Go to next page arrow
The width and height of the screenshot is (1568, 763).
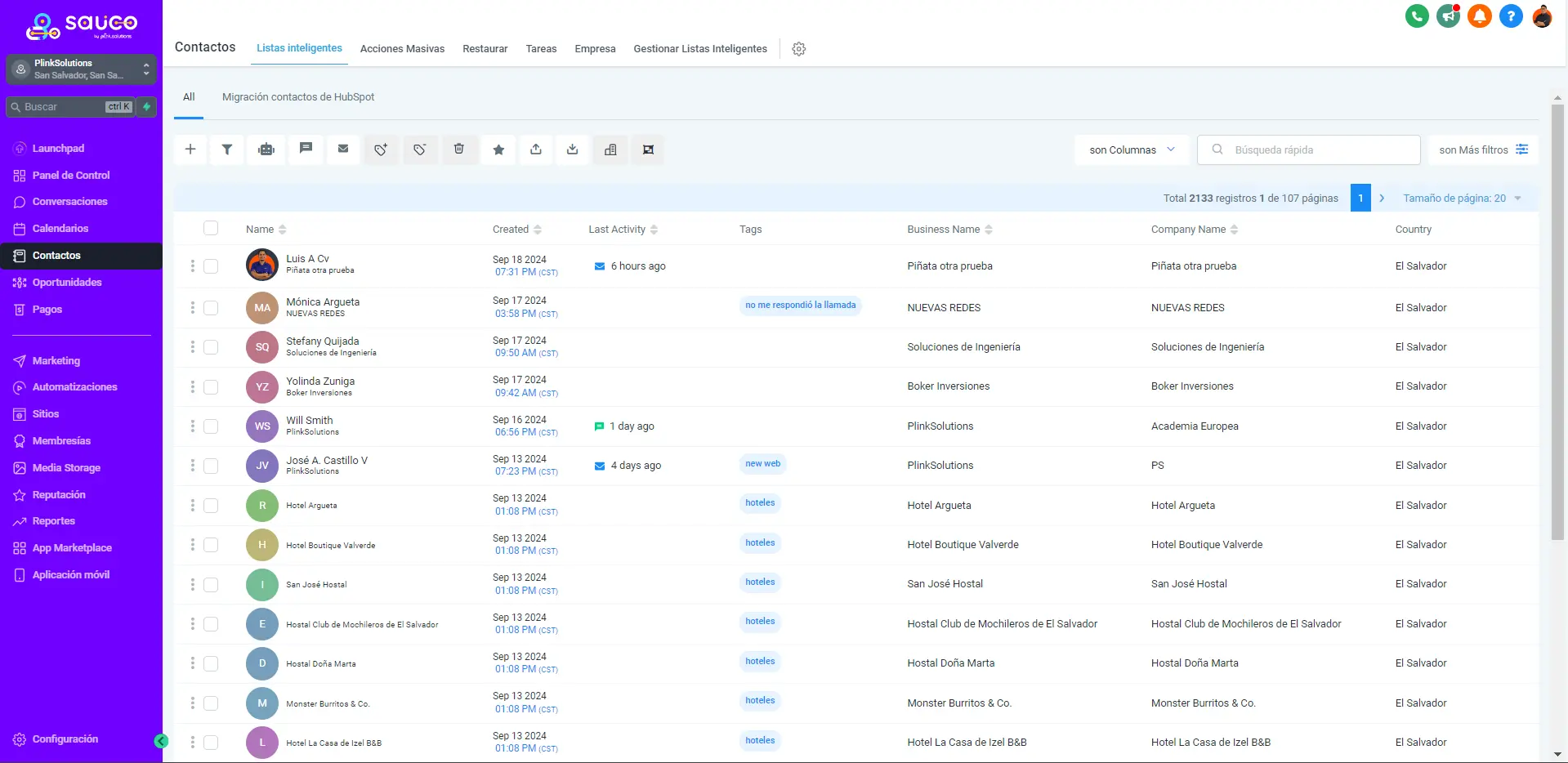(x=1382, y=199)
